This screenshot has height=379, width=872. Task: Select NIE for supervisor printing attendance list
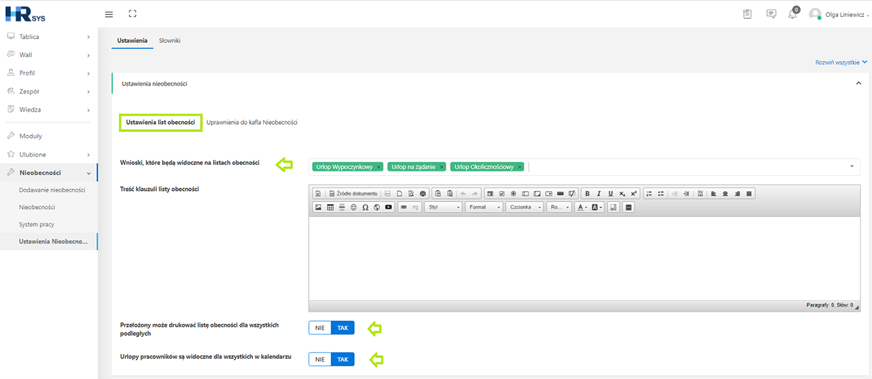(x=320, y=328)
